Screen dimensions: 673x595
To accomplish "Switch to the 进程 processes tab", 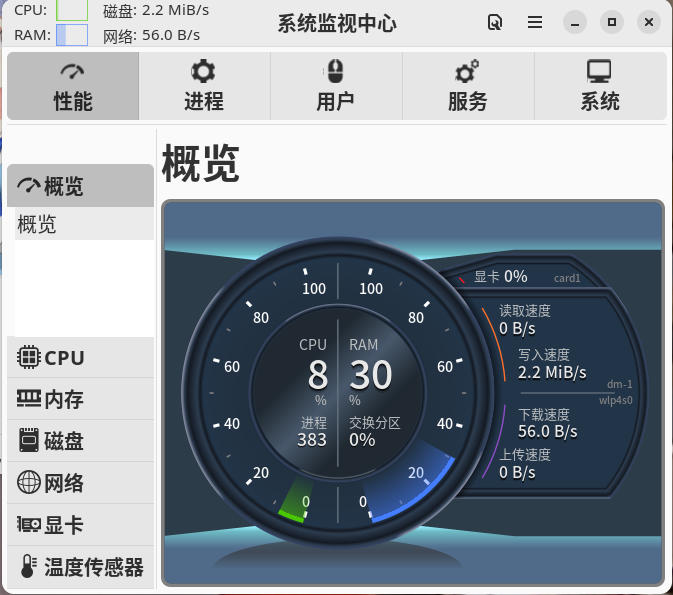I will coord(204,86).
